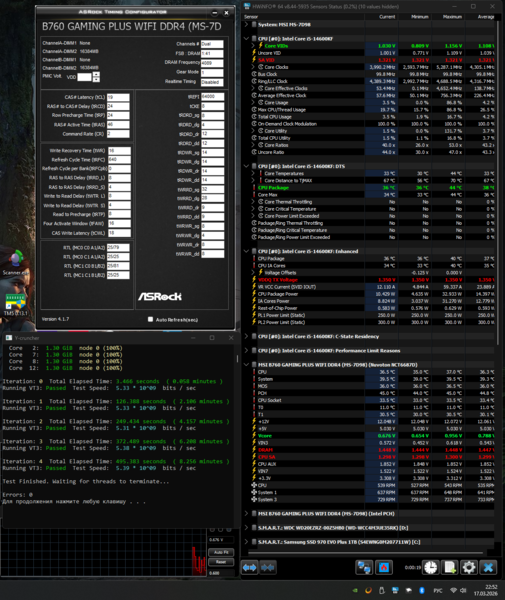Expand the Performance Limit Reasons section
The image size is (505, 600).
pos(246,351)
